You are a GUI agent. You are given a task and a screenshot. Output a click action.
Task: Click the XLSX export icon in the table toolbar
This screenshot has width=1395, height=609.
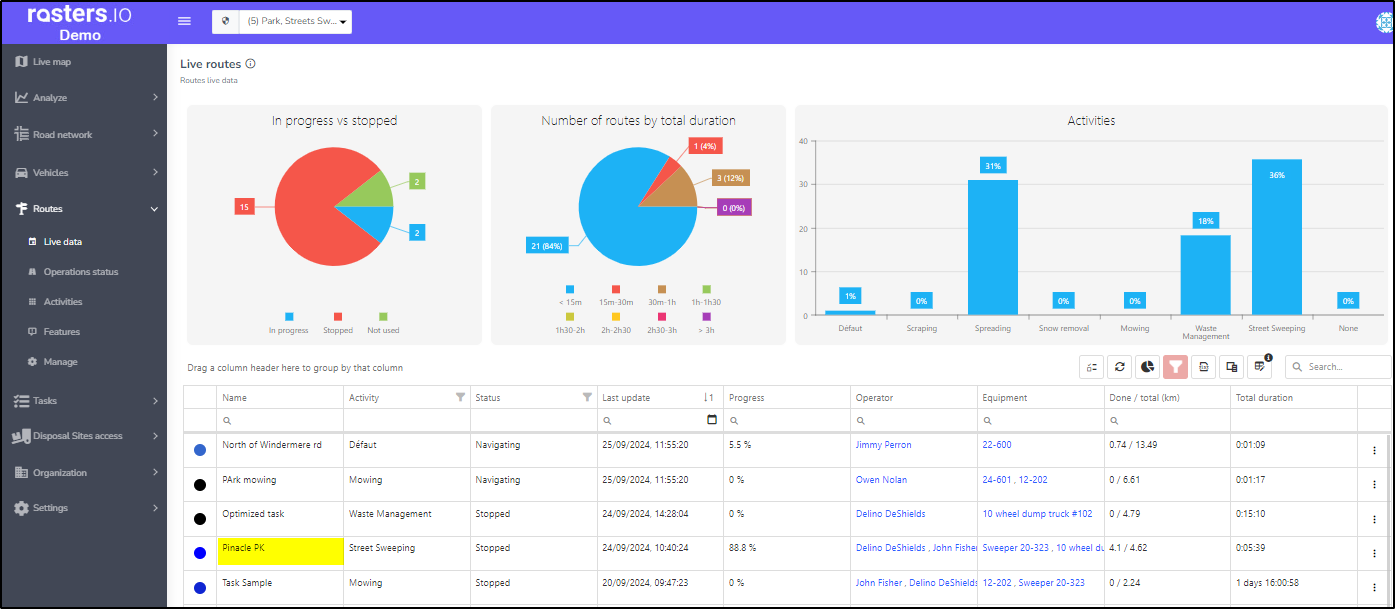1204,367
